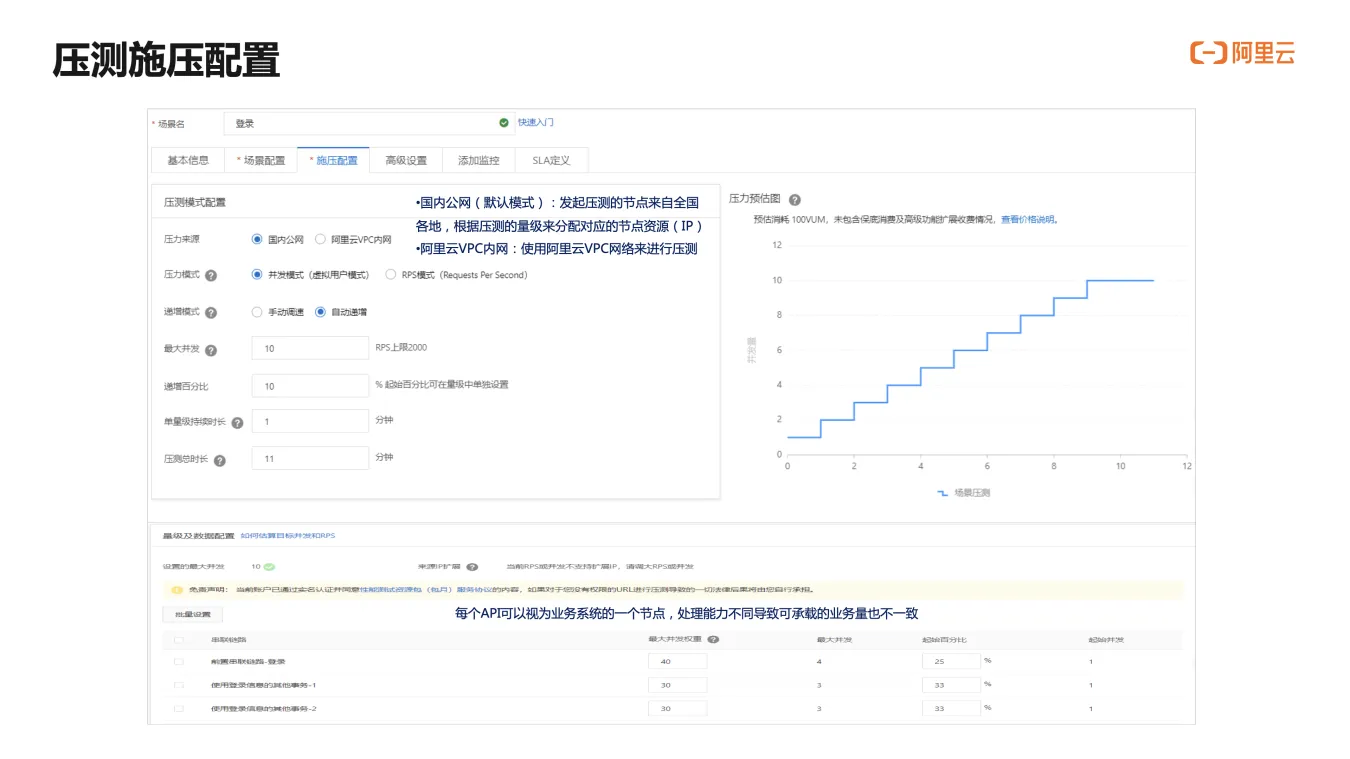Click the 使用登录信息的其他事务-2 row name
The width and height of the screenshot is (1350, 759).
263,708
